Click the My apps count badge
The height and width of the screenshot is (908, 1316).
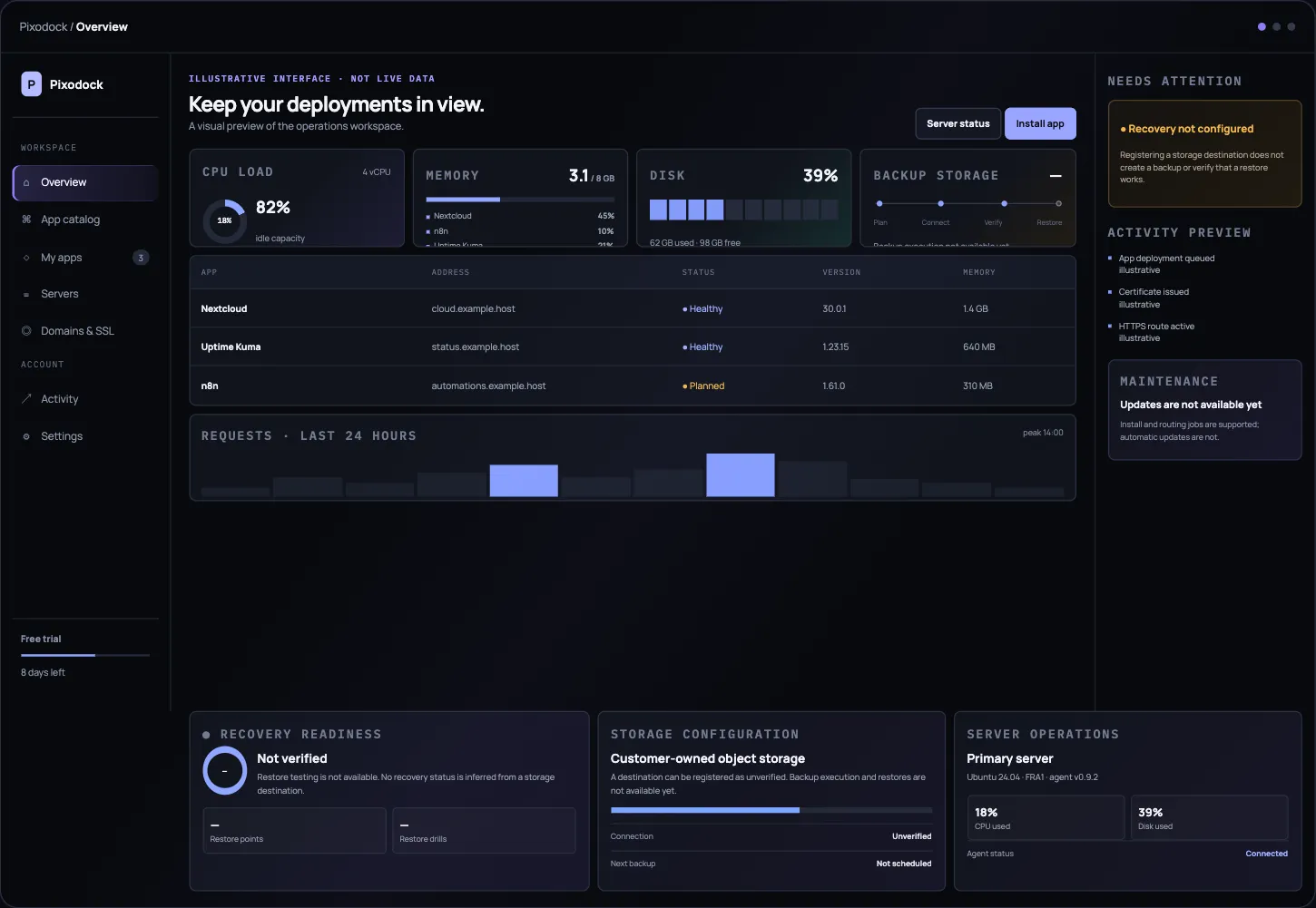pyautogui.click(x=141, y=258)
